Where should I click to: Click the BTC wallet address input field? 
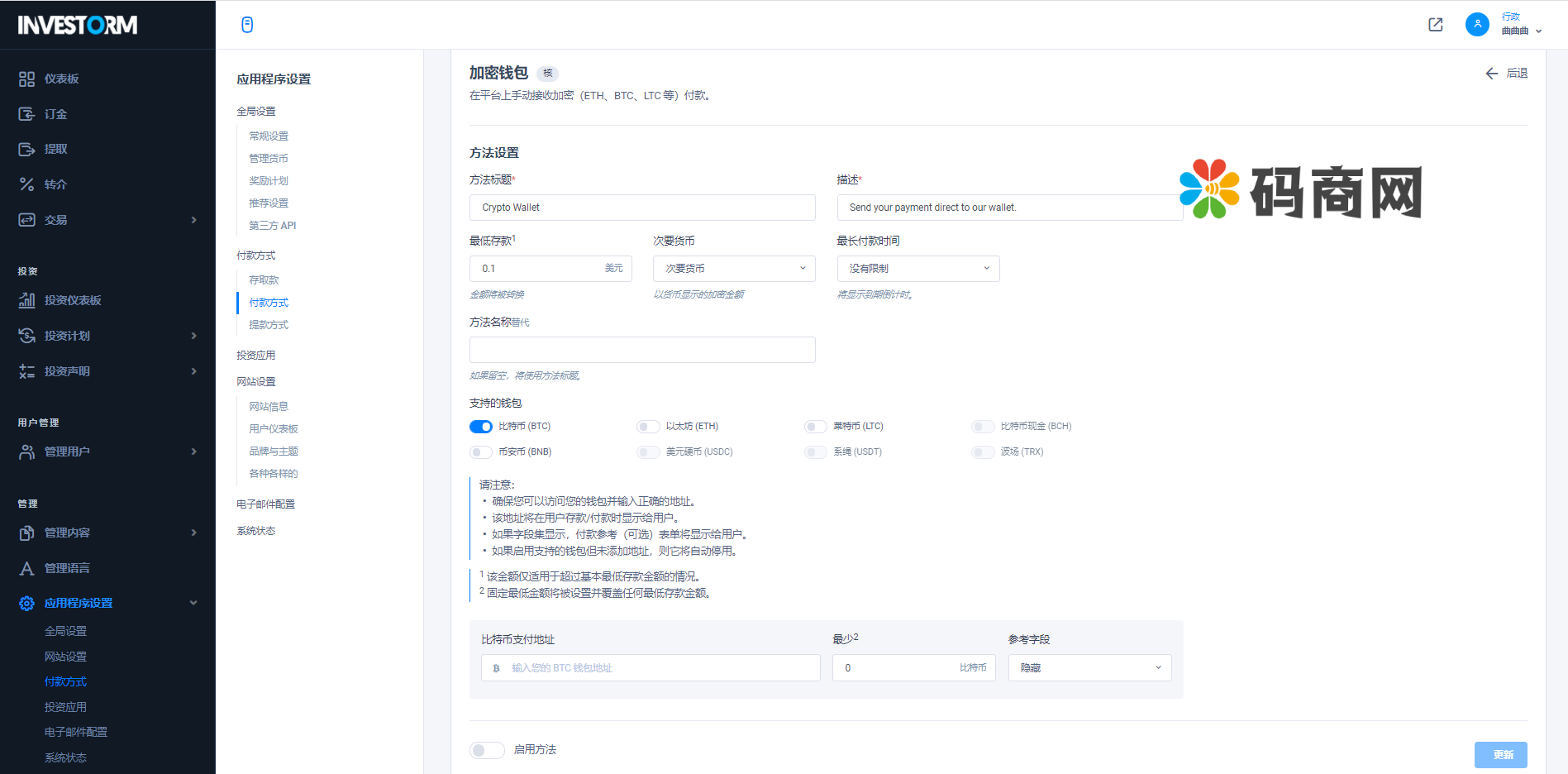click(x=650, y=667)
